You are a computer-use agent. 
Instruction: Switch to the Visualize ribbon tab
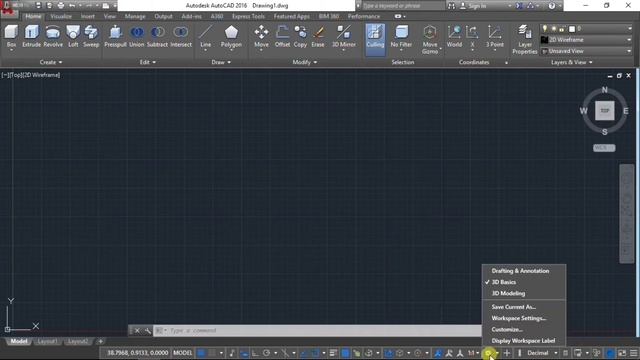point(61,16)
